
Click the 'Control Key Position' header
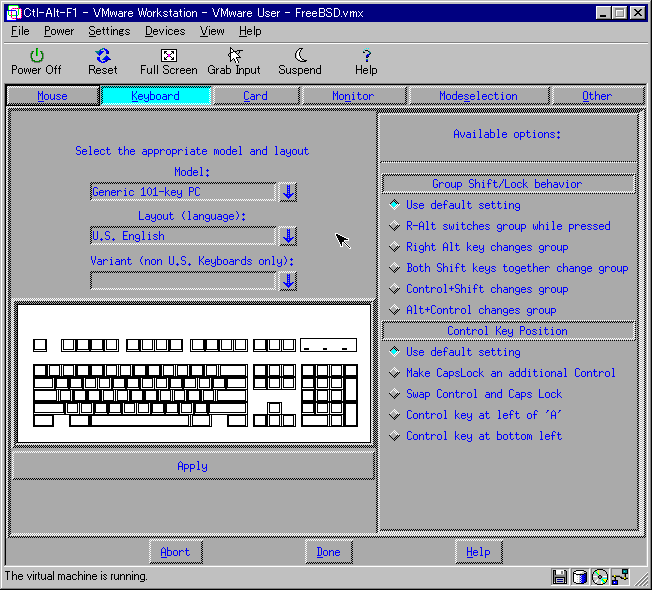click(x=508, y=331)
